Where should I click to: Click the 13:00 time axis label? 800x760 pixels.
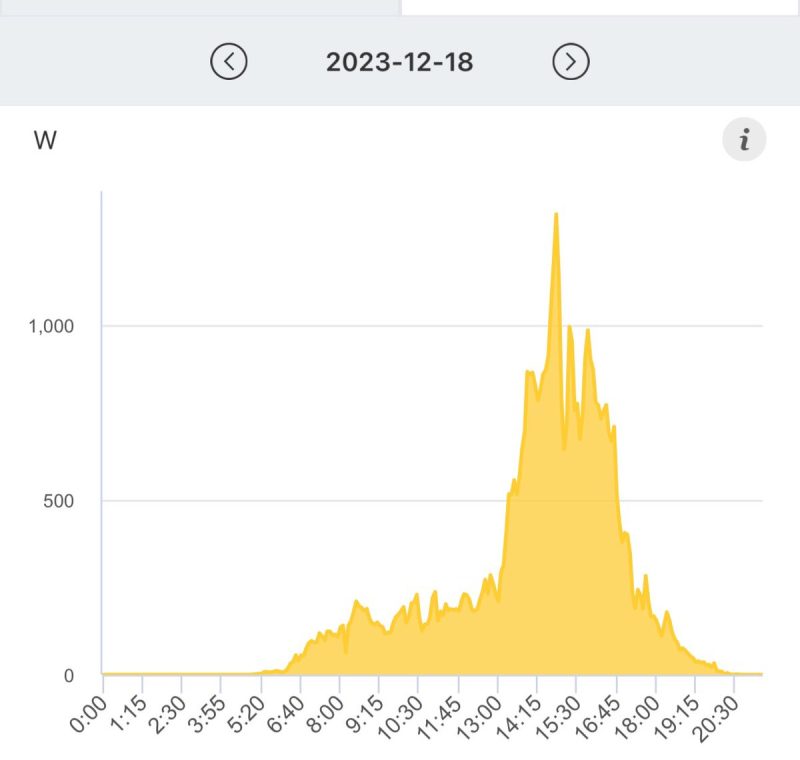[480, 716]
